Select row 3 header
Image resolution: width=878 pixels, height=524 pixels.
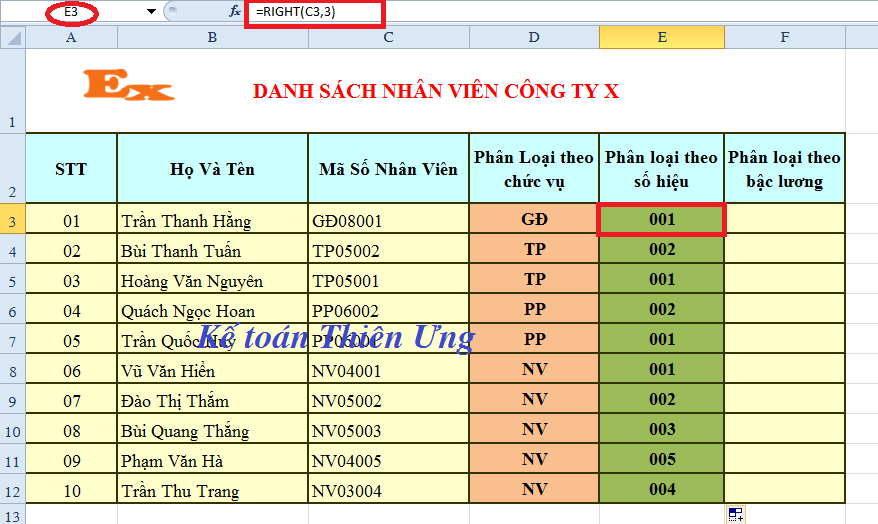[12, 218]
